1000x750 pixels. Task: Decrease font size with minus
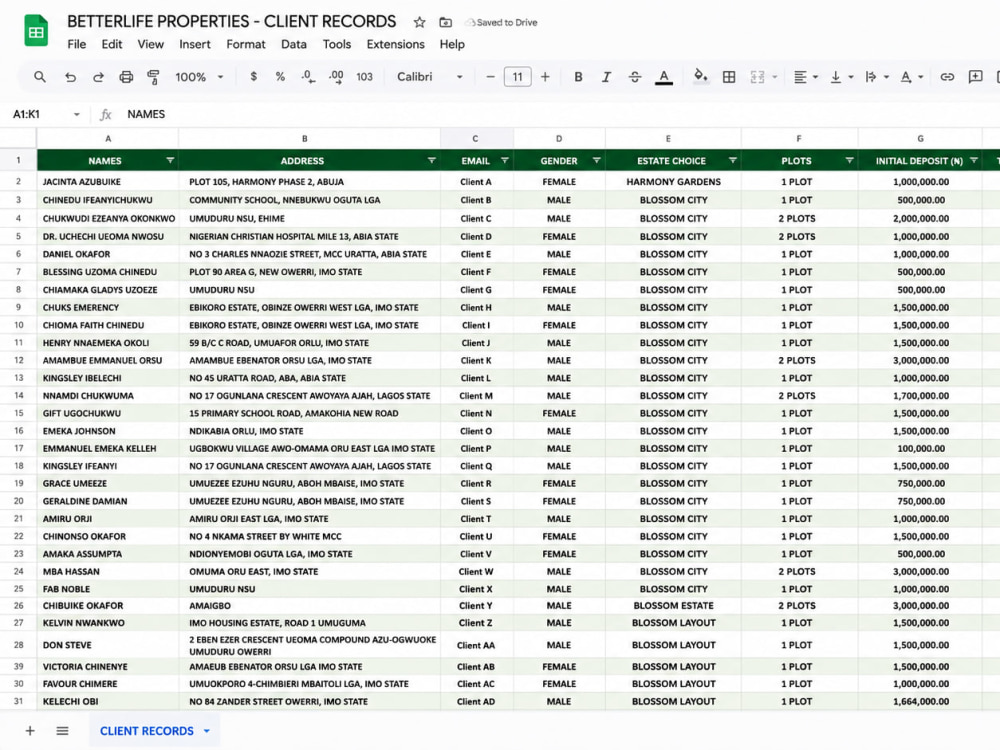pyautogui.click(x=490, y=77)
